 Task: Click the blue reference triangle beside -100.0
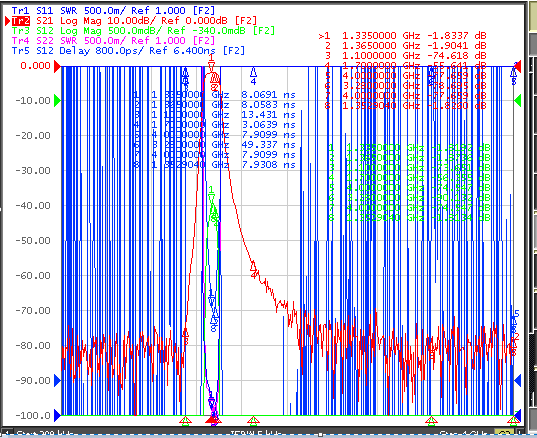57,415
